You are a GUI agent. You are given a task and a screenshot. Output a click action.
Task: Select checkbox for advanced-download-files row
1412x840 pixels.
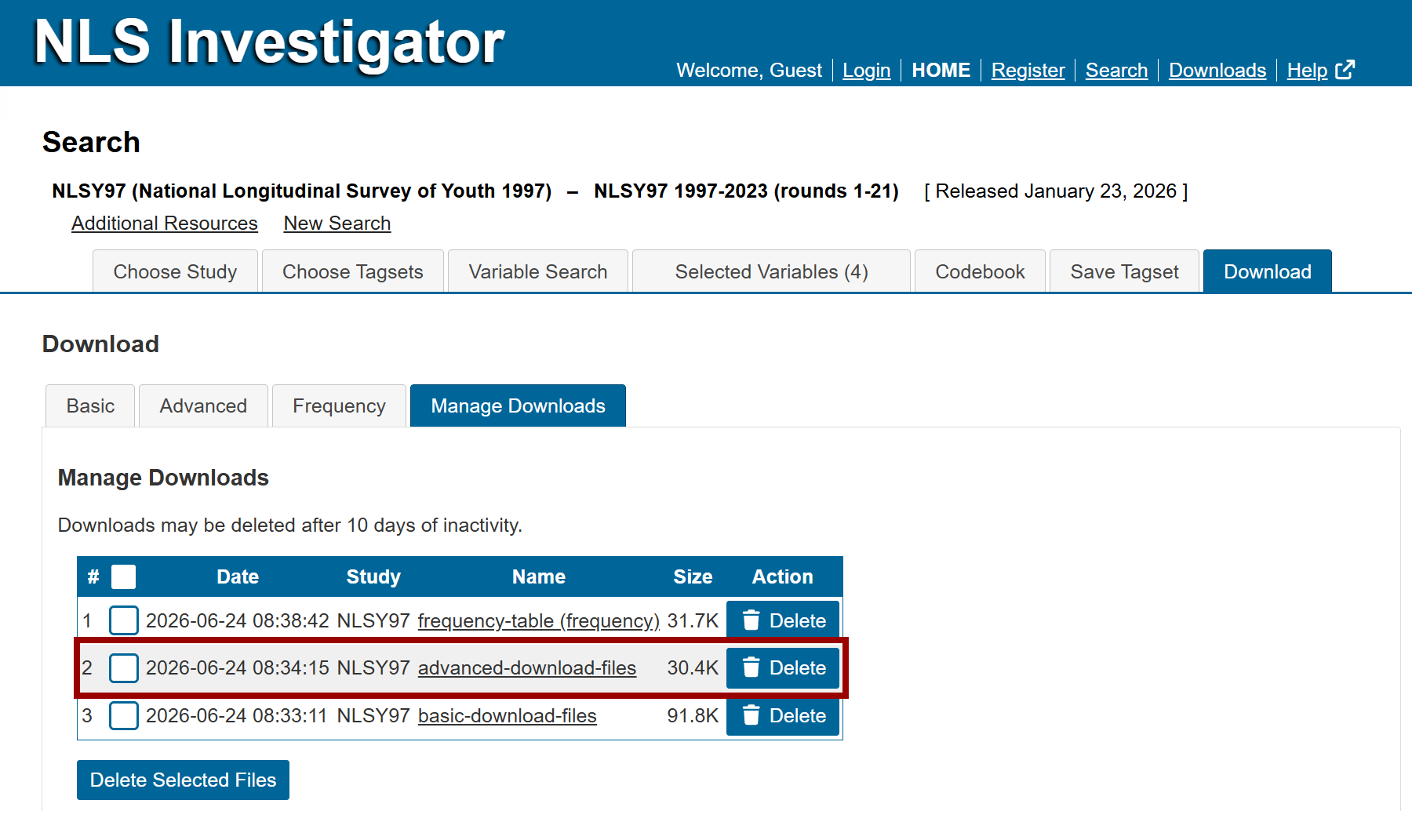pyautogui.click(x=124, y=667)
